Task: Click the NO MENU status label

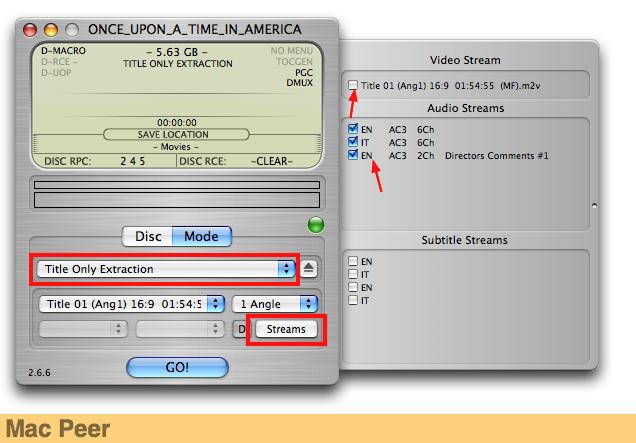Action: pos(292,51)
